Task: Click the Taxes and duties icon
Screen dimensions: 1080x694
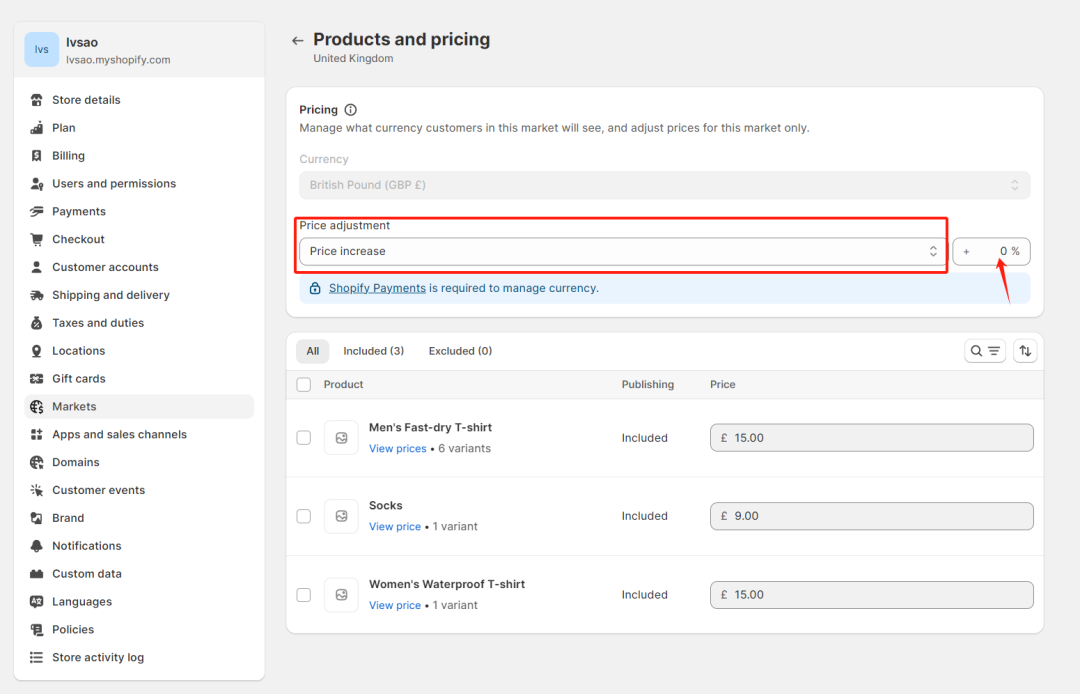Action: coord(37,323)
